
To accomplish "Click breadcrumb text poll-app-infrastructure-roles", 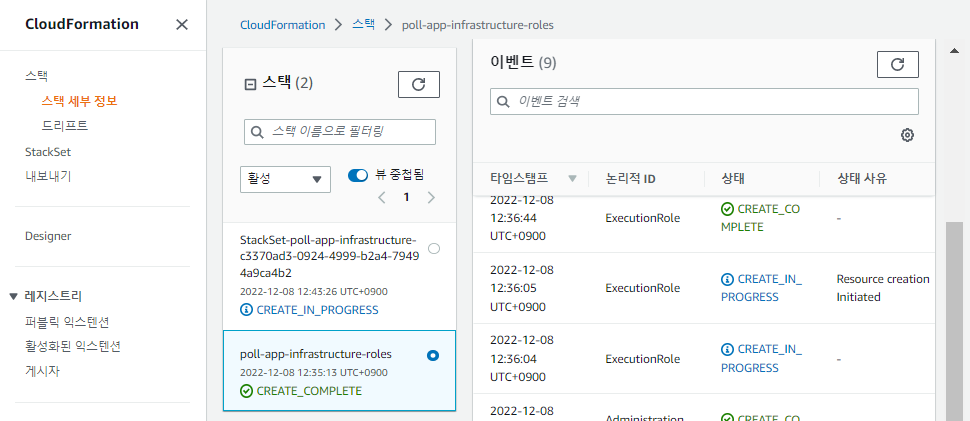I will click(478, 25).
